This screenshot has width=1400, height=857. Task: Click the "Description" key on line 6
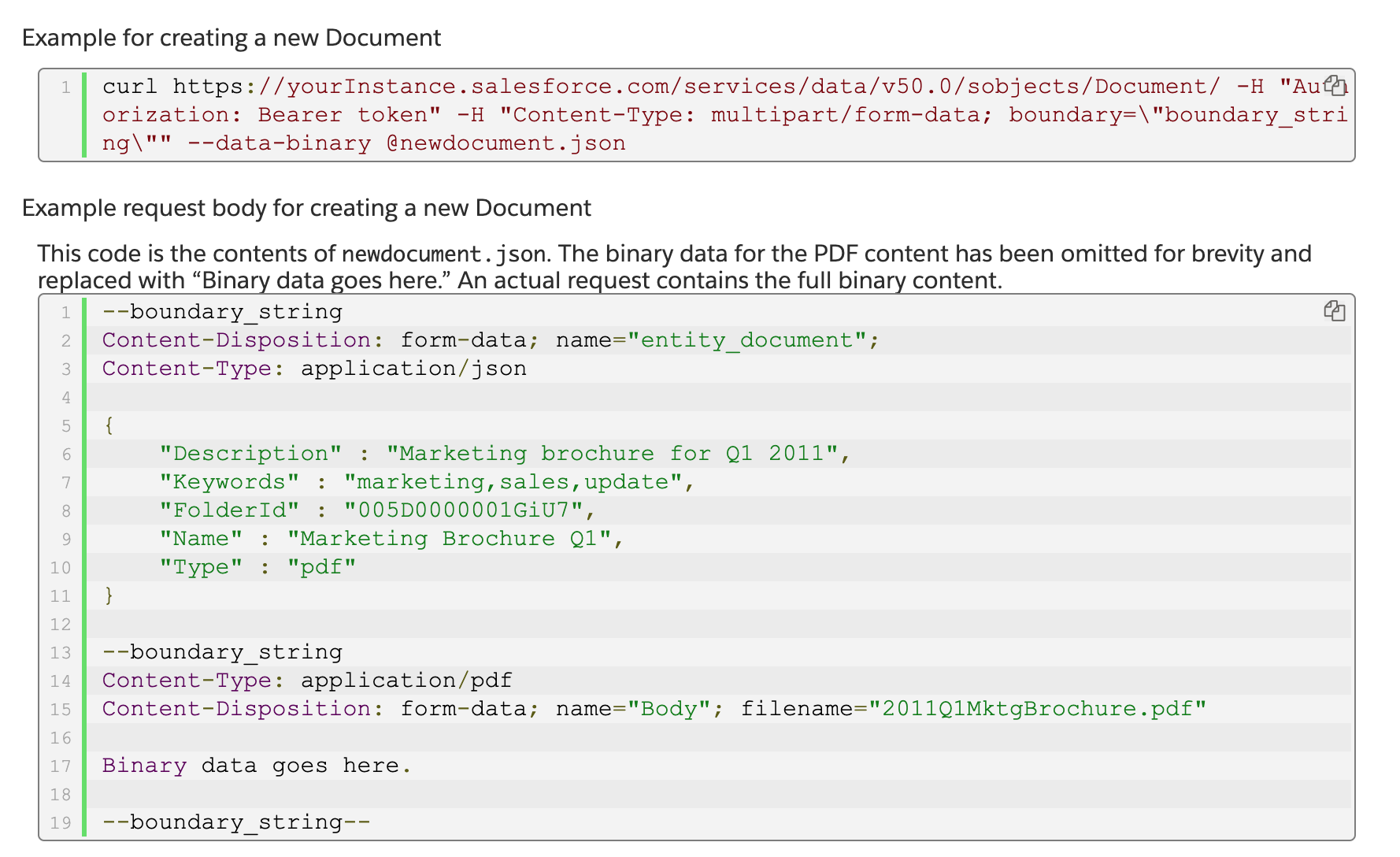pyautogui.click(x=250, y=454)
